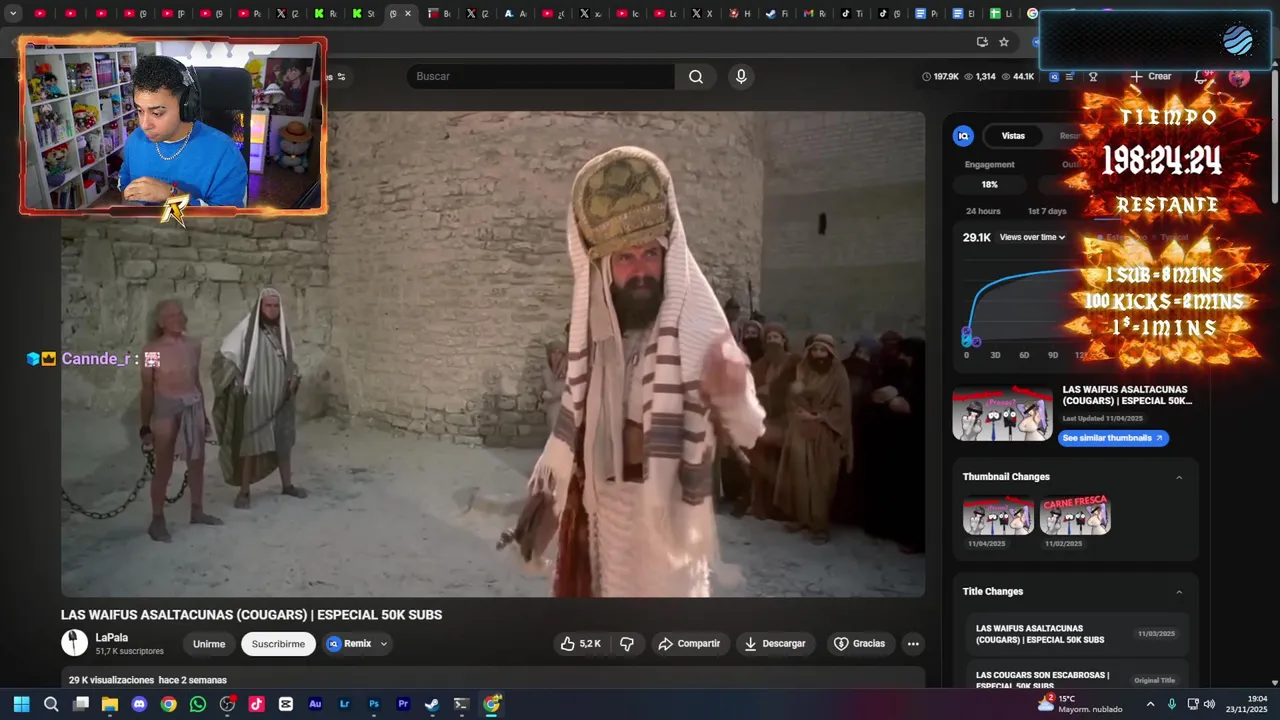Focus the Buscar search field
This screenshot has width=1280, height=720.
pyautogui.click(x=540, y=77)
